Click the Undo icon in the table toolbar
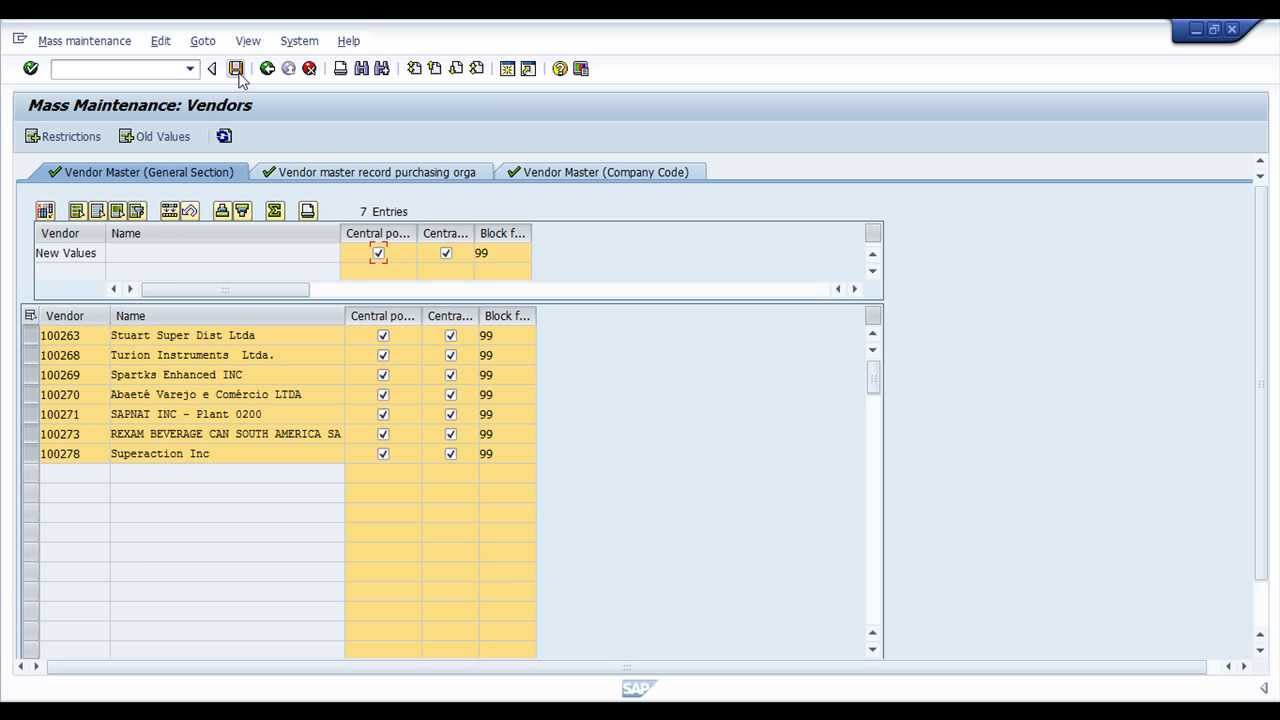 pos(190,211)
